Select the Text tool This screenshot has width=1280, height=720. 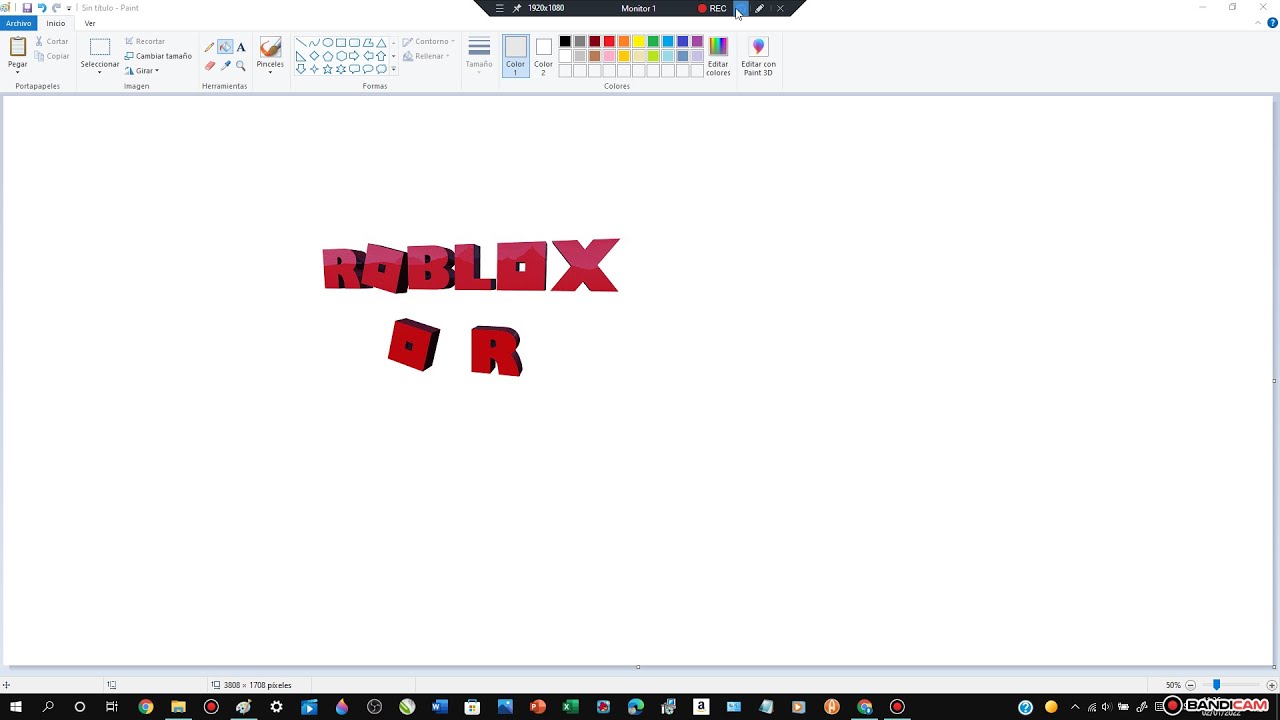241,47
